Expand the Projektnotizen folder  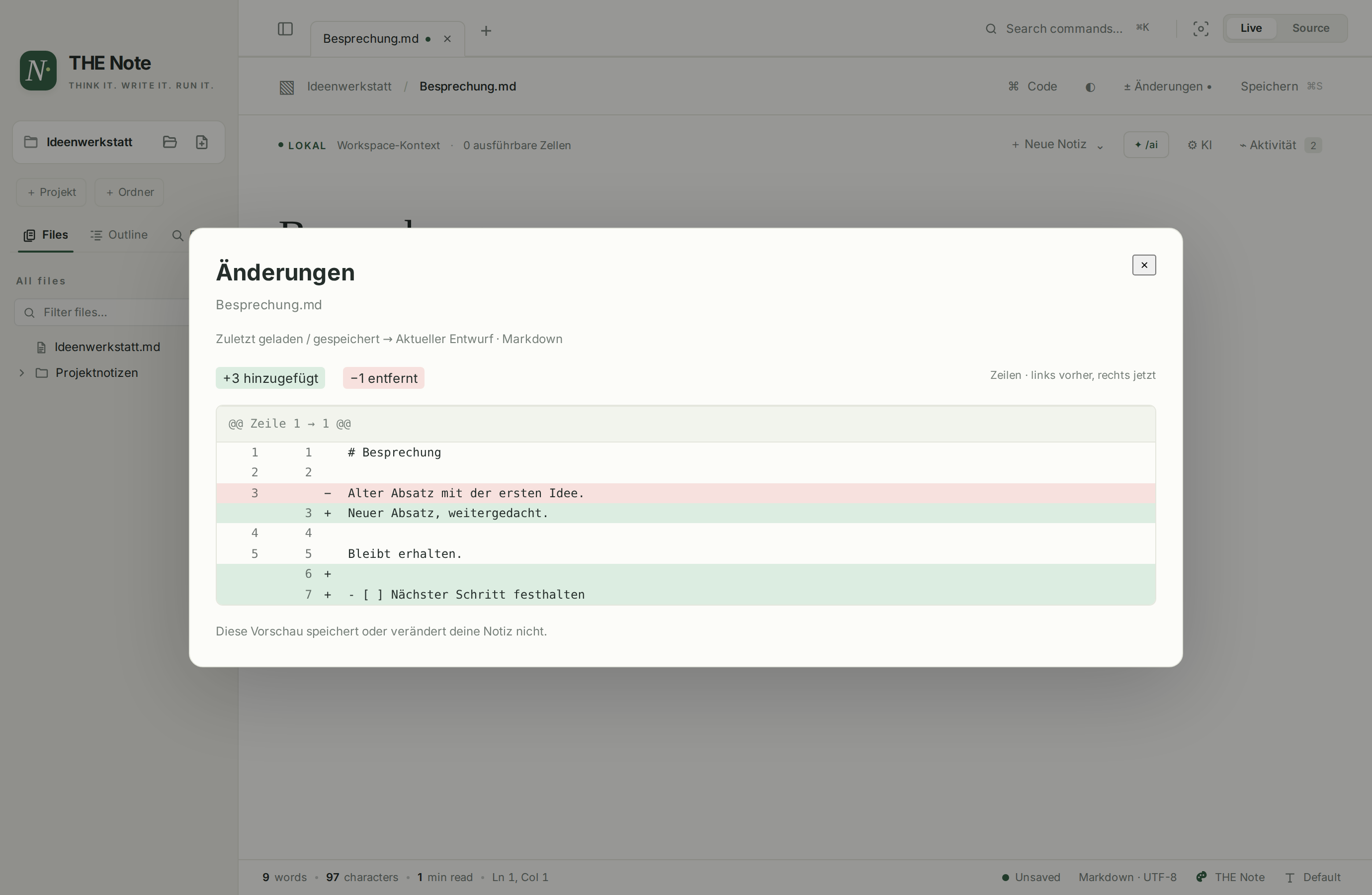[22, 372]
